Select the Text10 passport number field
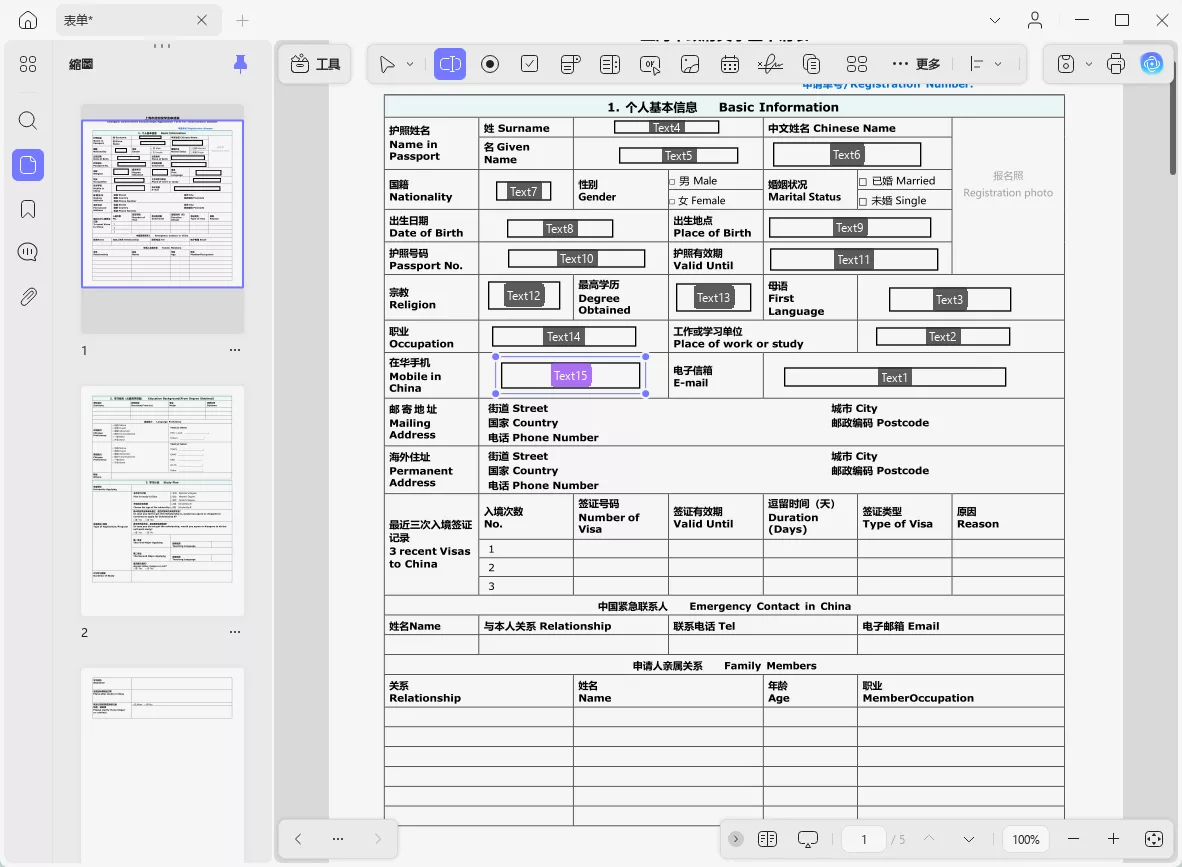The image size is (1182, 867). click(x=577, y=259)
